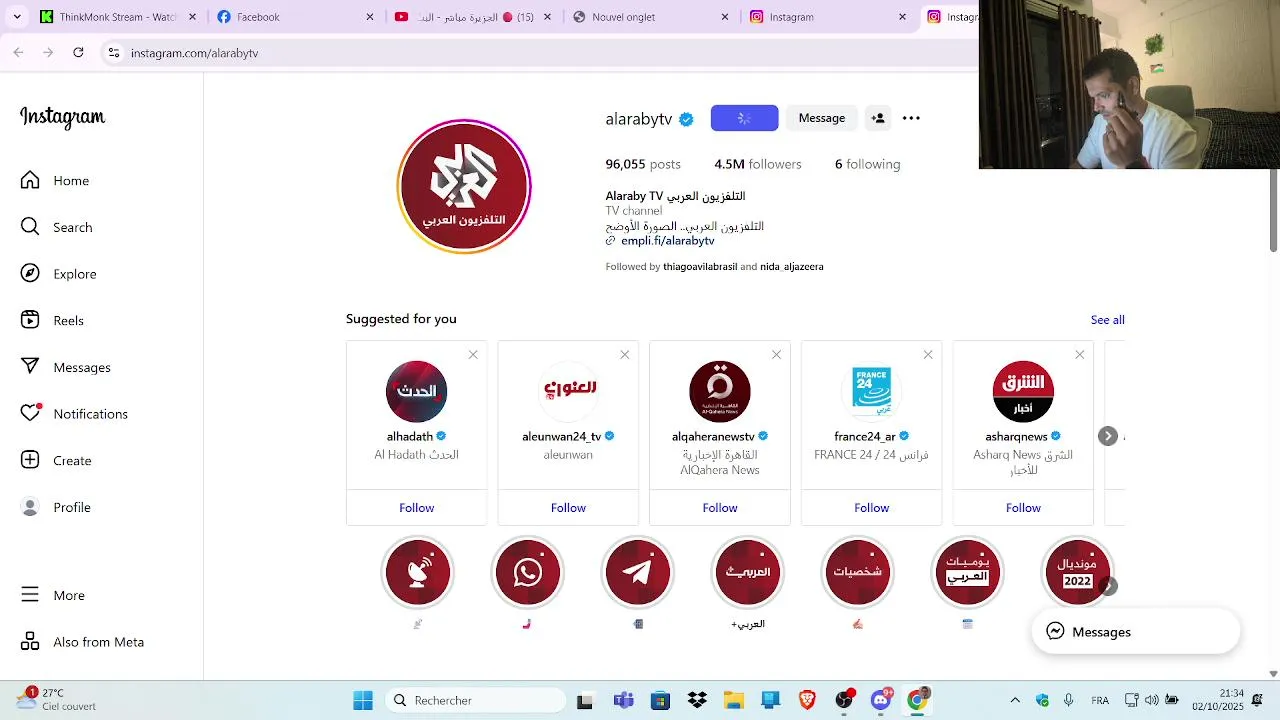Show Notifications panel
Viewport: 1280px width, 720px height.
coord(75,414)
